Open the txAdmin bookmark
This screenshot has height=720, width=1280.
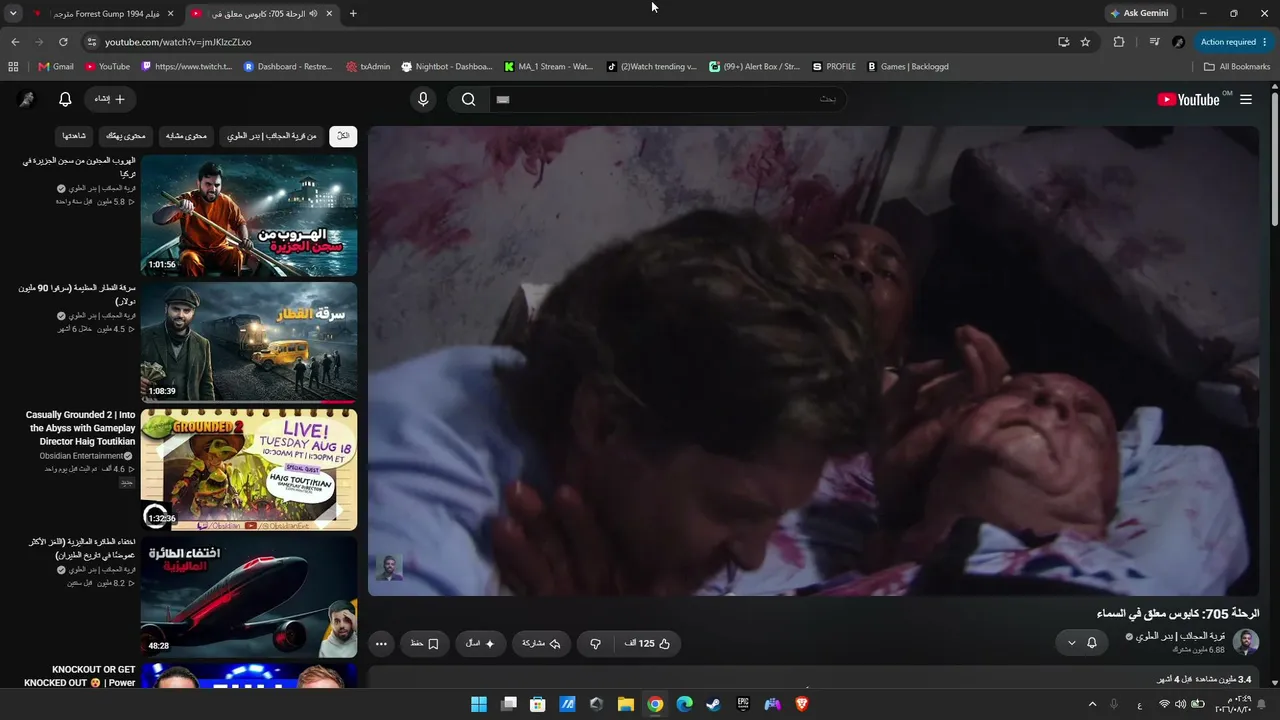click(368, 67)
